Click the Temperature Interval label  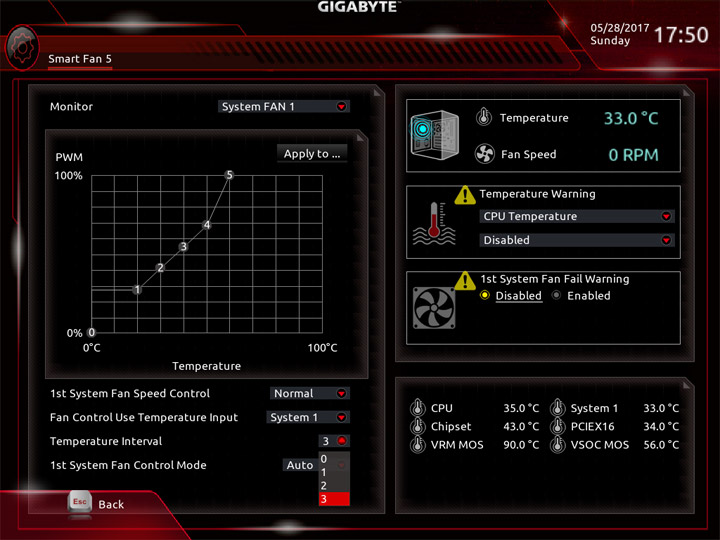pos(106,441)
